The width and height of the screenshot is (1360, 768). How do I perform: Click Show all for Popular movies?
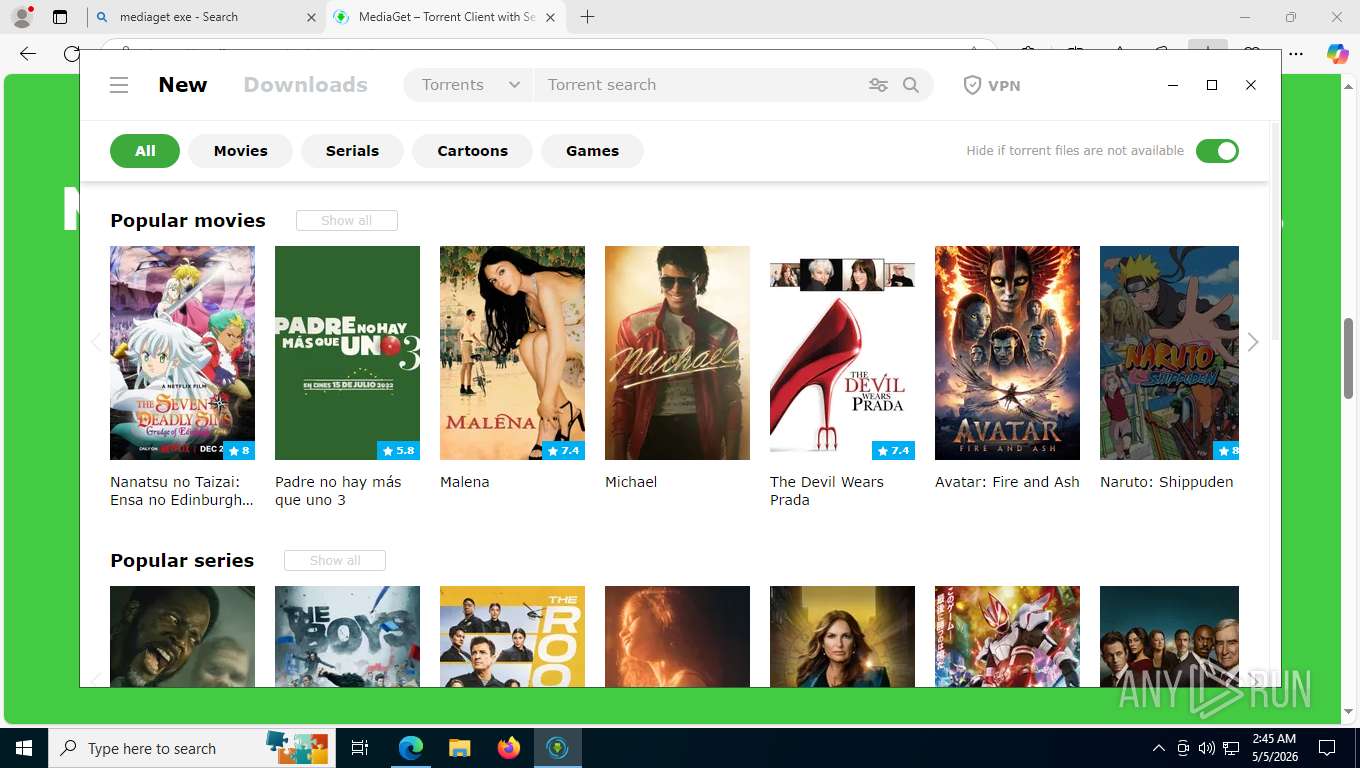(x=347, y=221)
